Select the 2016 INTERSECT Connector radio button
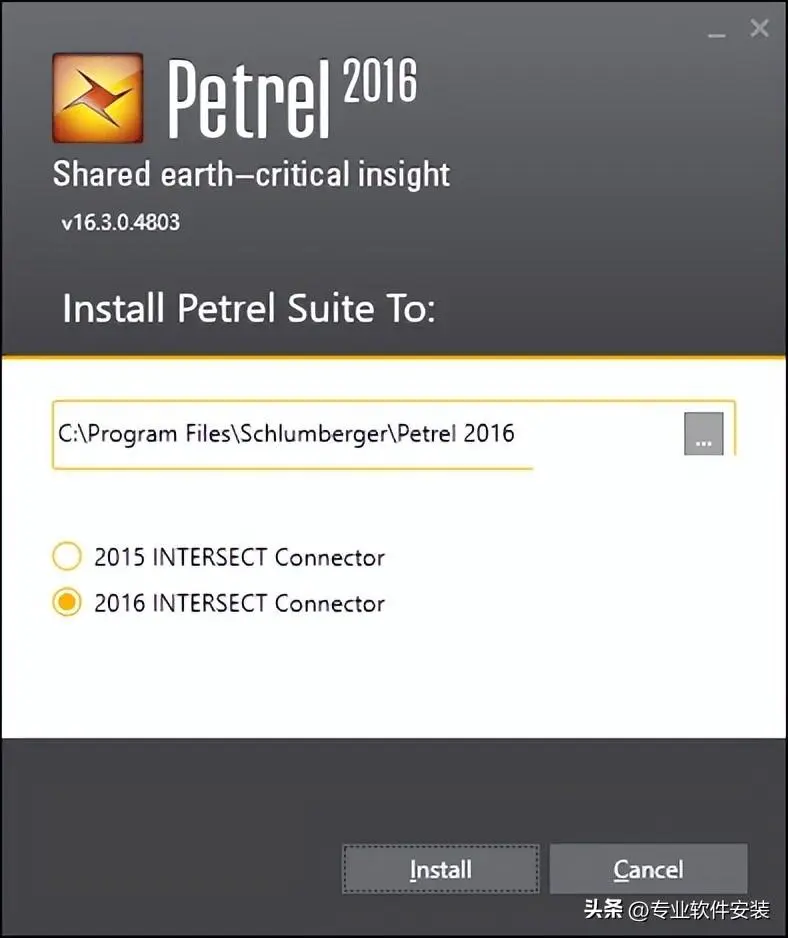The height and width of the screenshot is (938, 788). pos(66,602)
